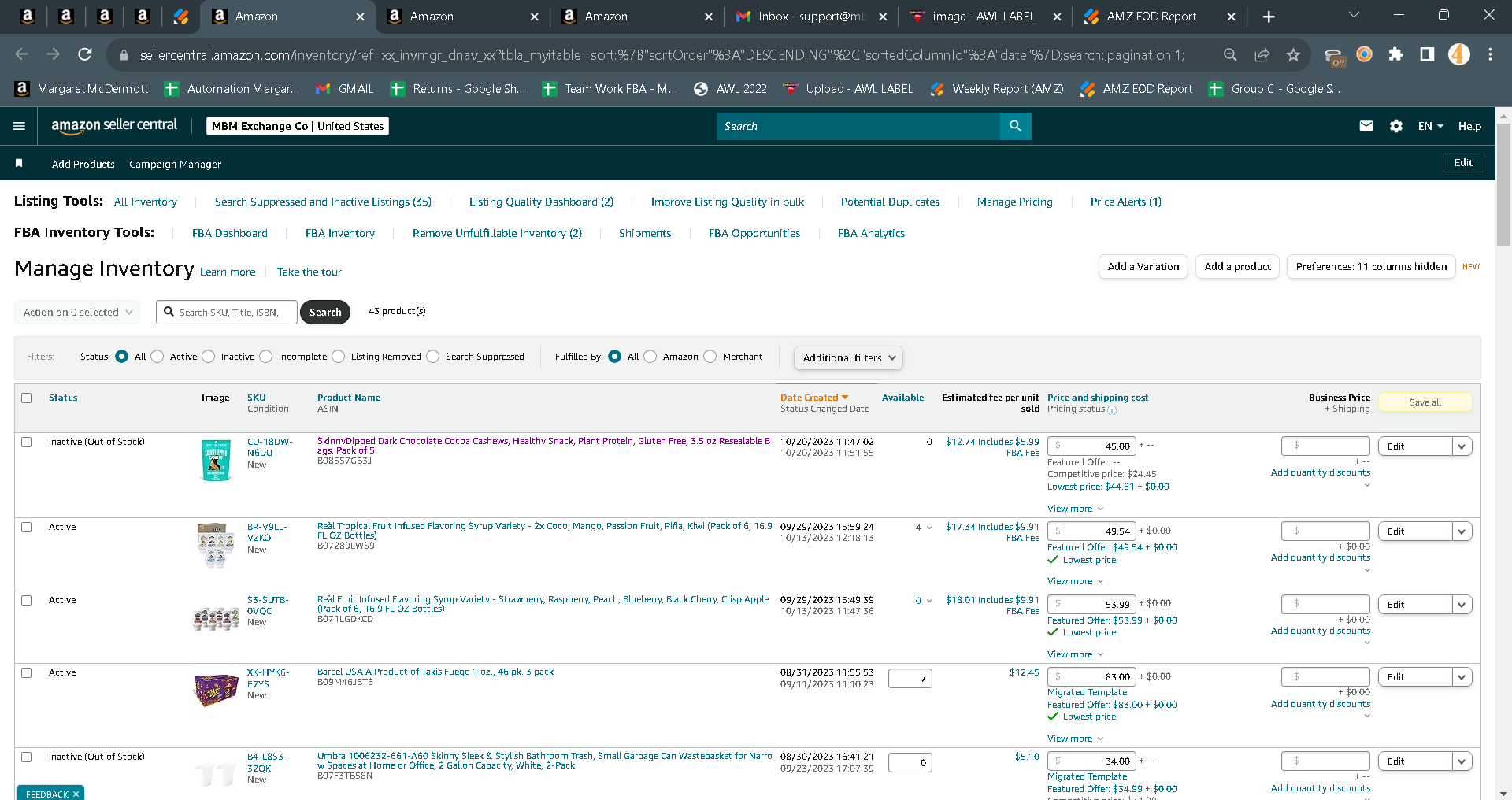This screenshot has width=1512, height=800.
Task: Open the Edit dropdown arrow for SkinnyDipped row
Action: click(x=1462, y=446)
